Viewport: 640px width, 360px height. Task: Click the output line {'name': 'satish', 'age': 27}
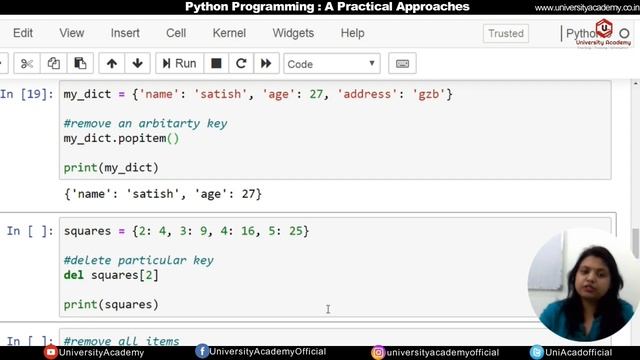(x=163, y=194)
